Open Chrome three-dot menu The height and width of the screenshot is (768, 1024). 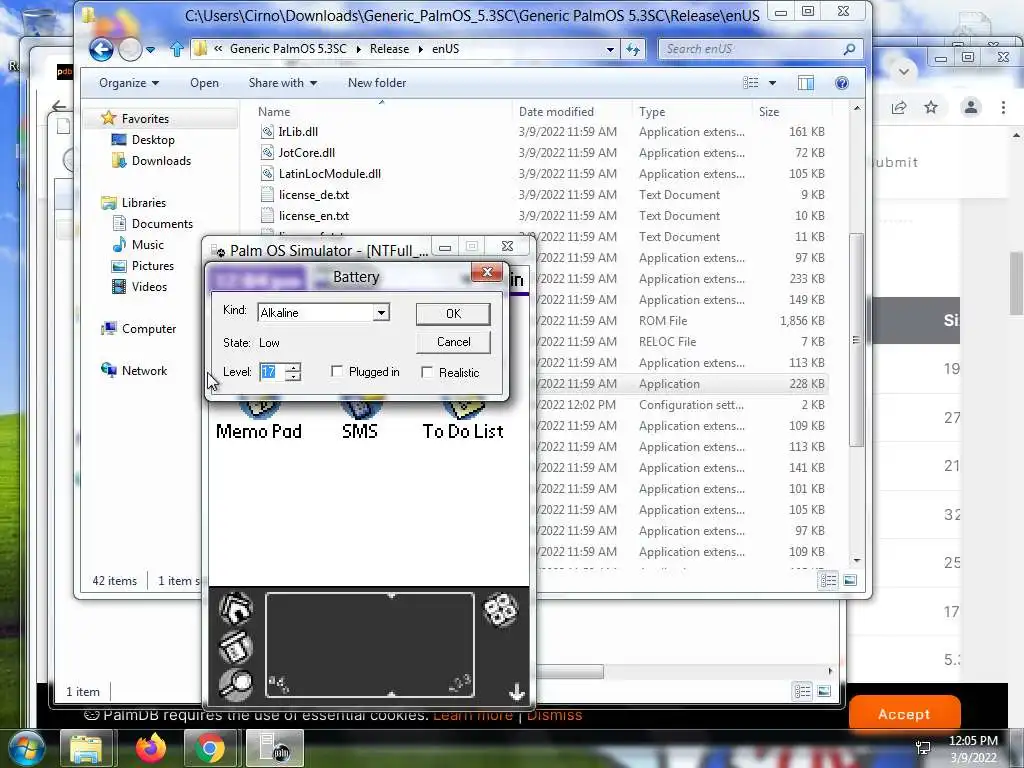(1003, 107)
